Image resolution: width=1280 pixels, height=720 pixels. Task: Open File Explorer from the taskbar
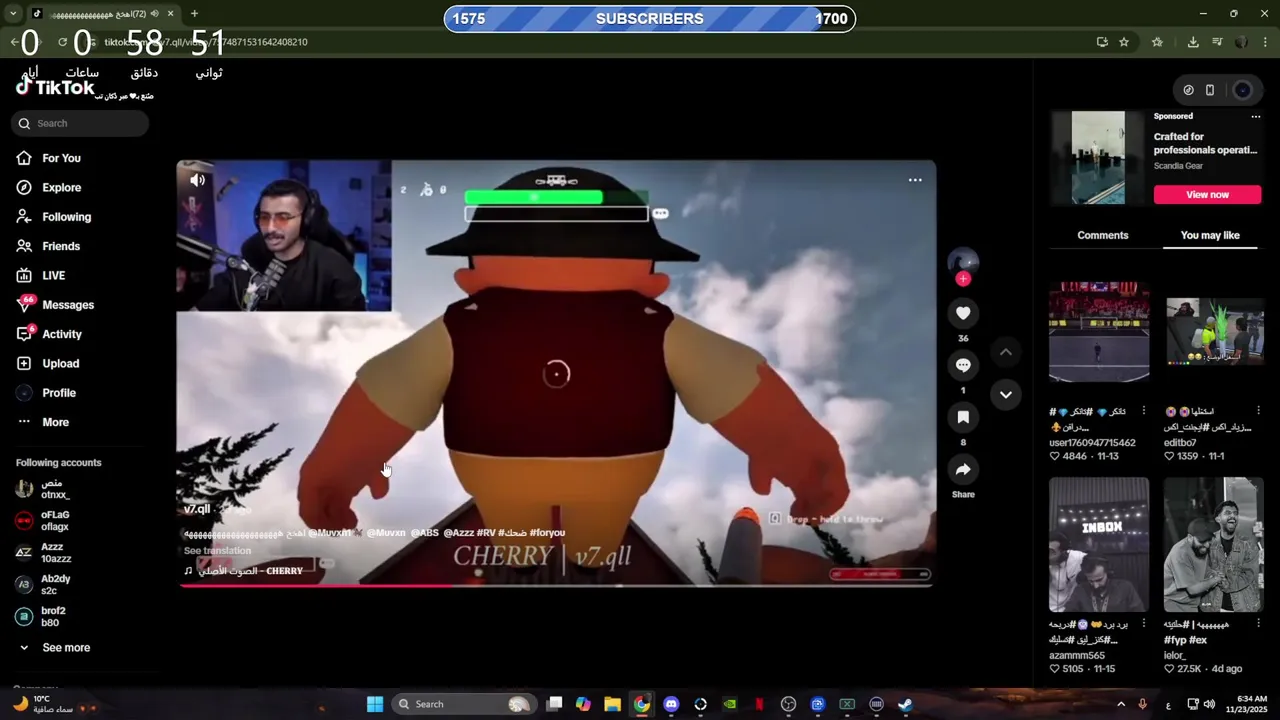[612, 704]
